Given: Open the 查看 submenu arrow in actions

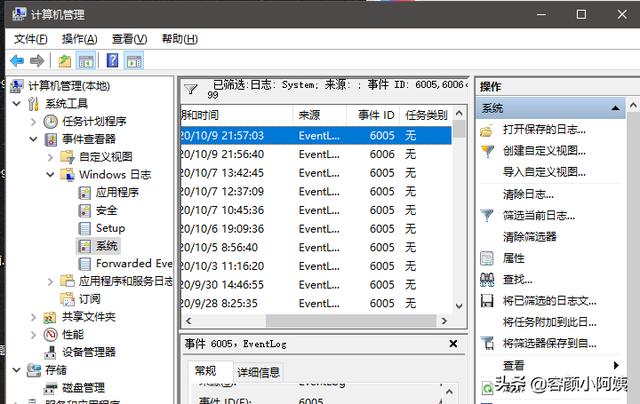Looking at the screenshot, I should click(616, 365).
